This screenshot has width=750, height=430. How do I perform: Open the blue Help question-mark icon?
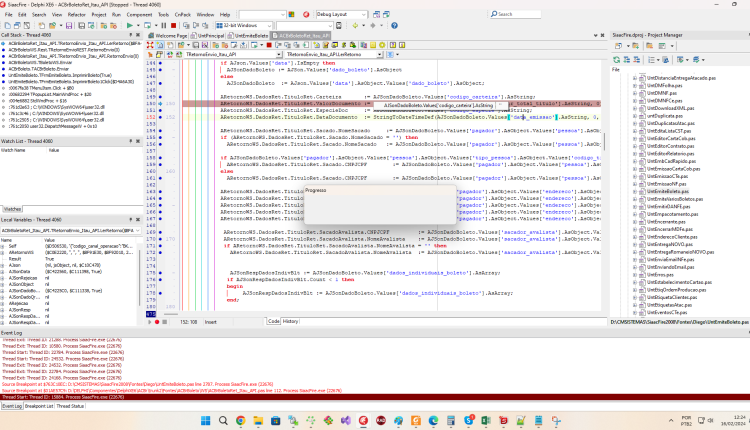[x=394, y=25]
